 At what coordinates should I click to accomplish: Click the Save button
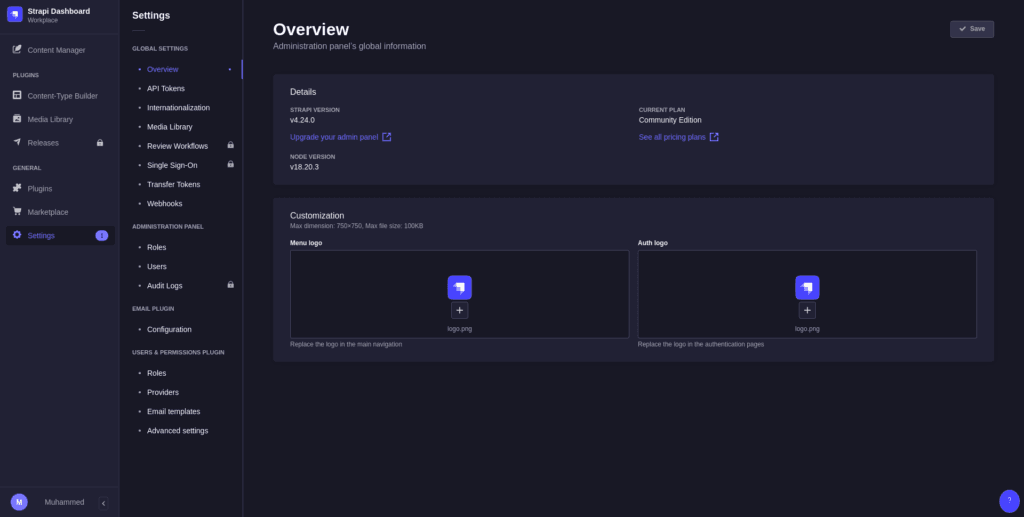[x=971, y=29]
